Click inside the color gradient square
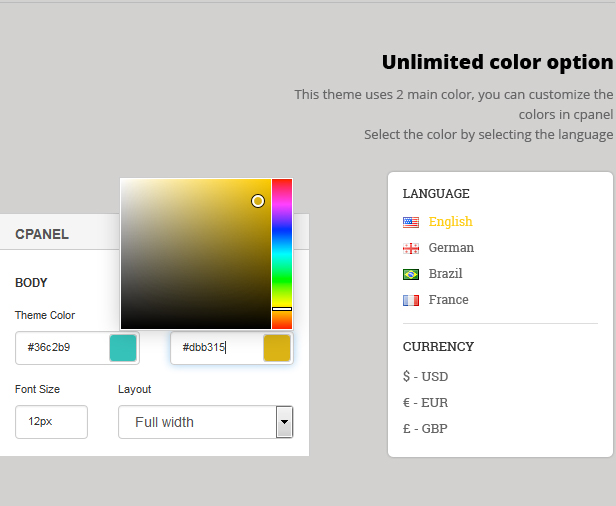The image size is (616, 506). (196, 254)
